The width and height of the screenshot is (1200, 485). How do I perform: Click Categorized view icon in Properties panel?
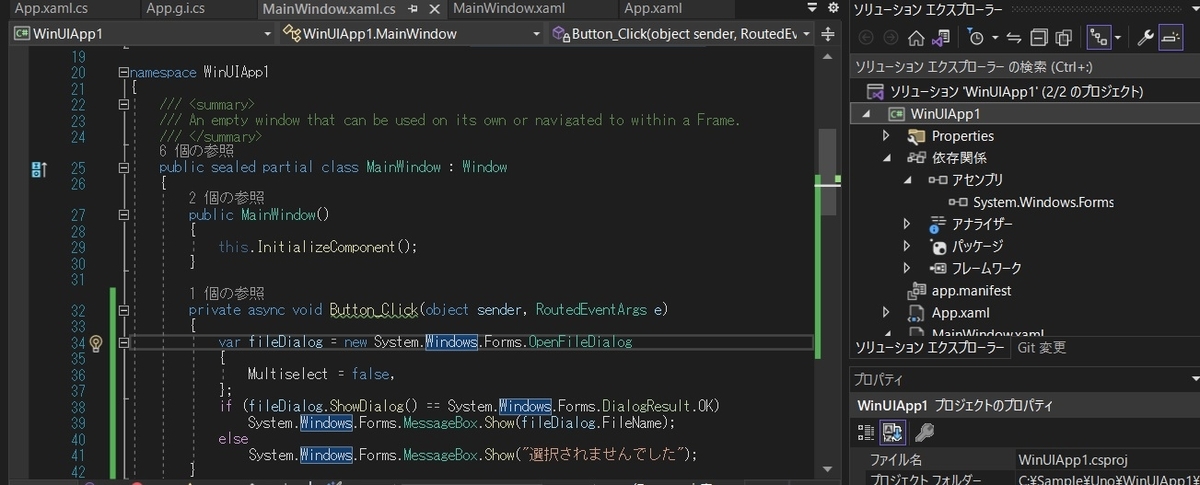(x=868, y=432)
